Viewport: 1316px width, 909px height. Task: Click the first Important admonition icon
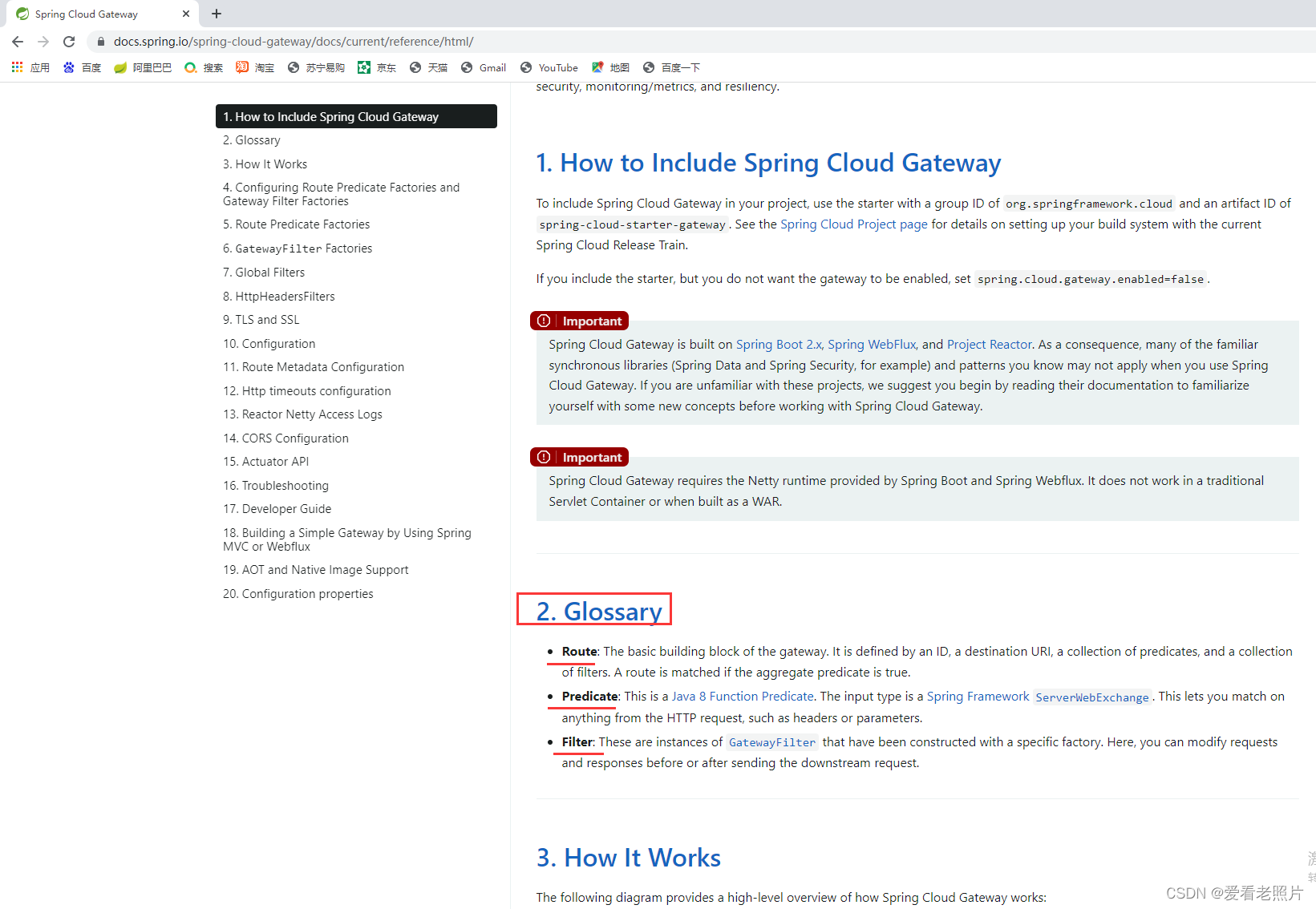coord(544,321)
